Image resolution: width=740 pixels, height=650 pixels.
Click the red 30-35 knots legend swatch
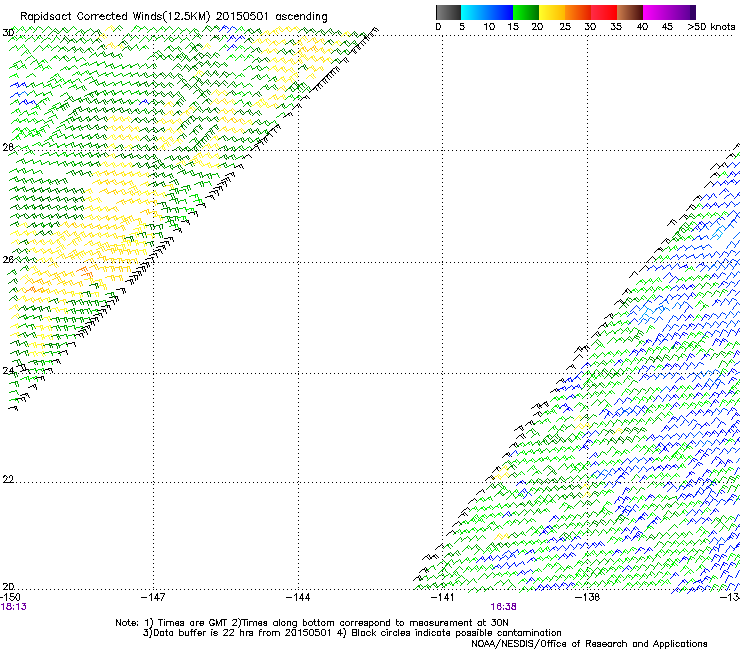coord(604,12)
